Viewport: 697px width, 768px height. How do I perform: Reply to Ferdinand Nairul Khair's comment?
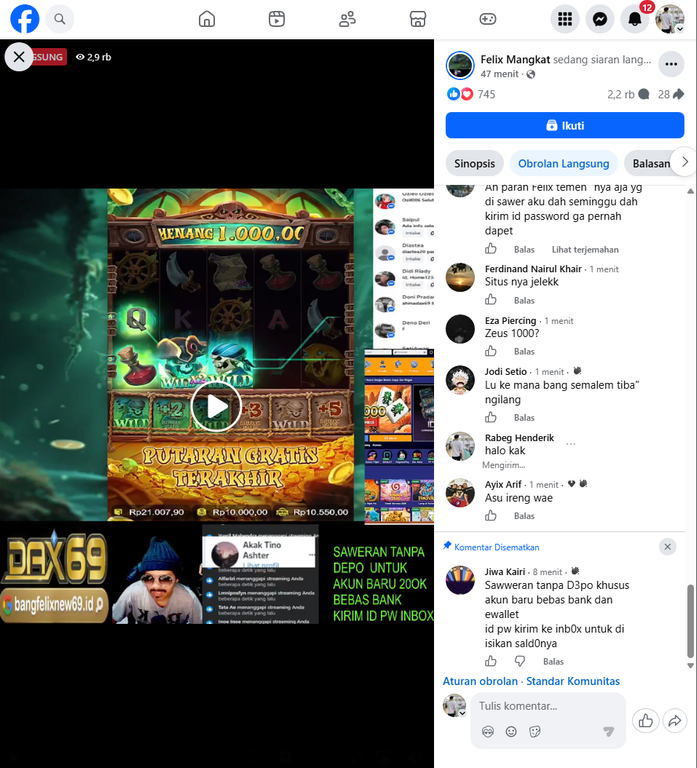point(524,300)
